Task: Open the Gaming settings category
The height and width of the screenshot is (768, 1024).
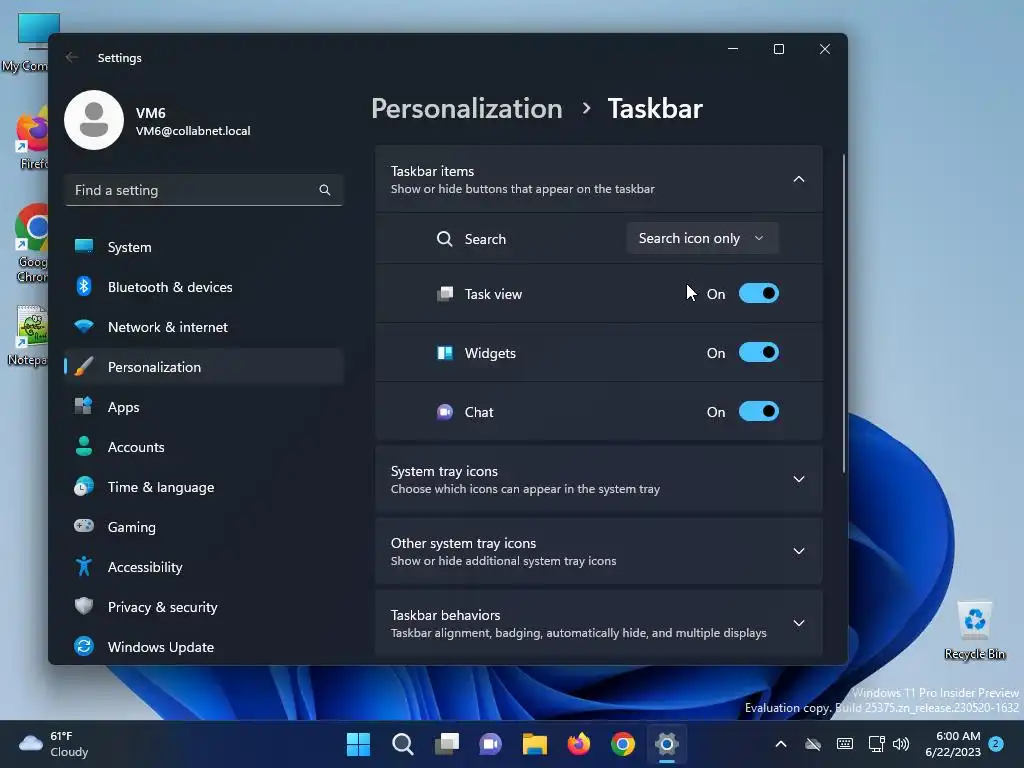Action: pyautogui.click(x=204, y=527)
